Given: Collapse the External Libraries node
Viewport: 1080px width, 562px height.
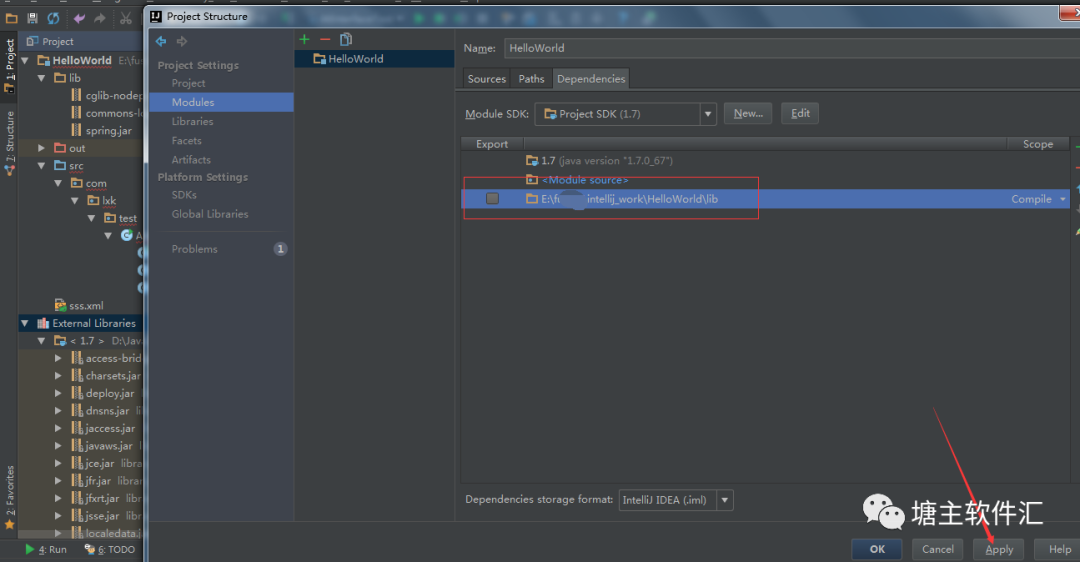Looking at the screenshot, I should (25, 323).
